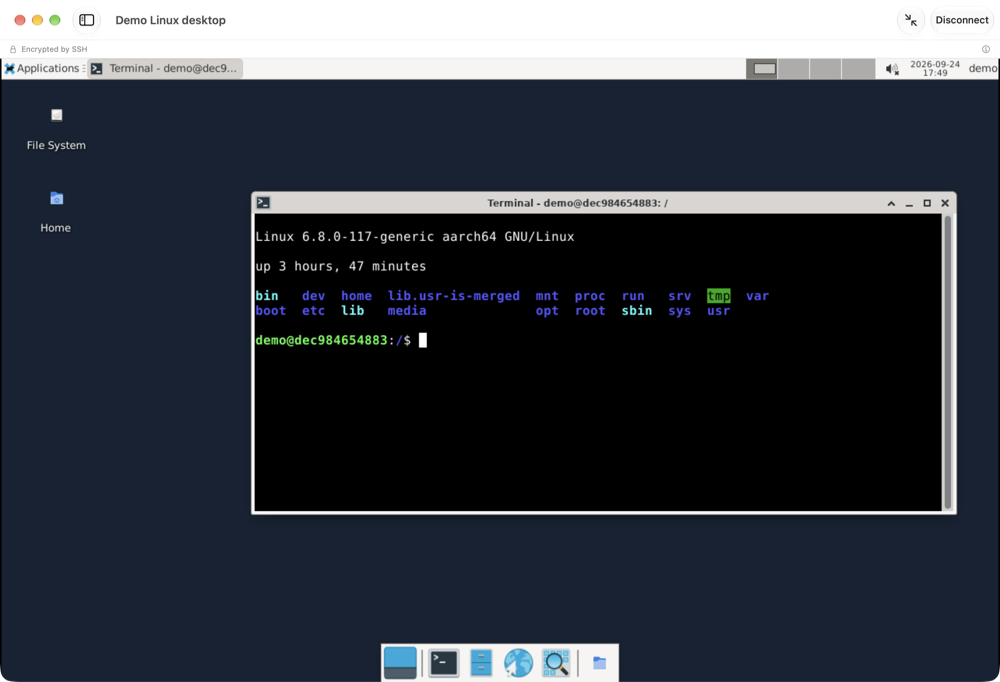Open Application Finder magnifier icon in dock
This screenshot has width=1000, height=682.
tap(555, 663)
